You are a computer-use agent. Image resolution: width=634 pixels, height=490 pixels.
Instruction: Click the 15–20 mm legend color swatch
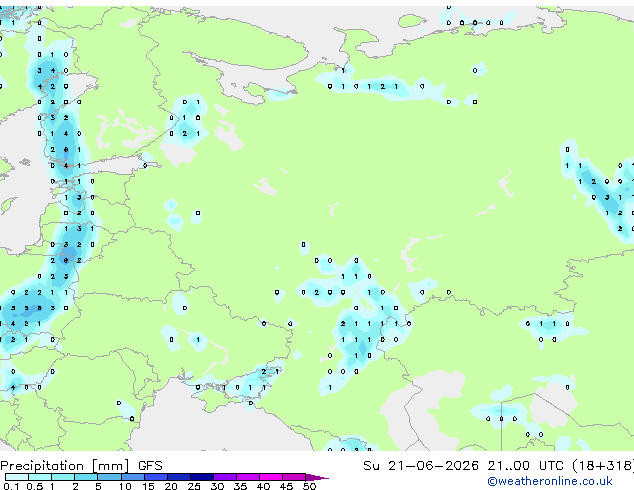pos(156,477)
